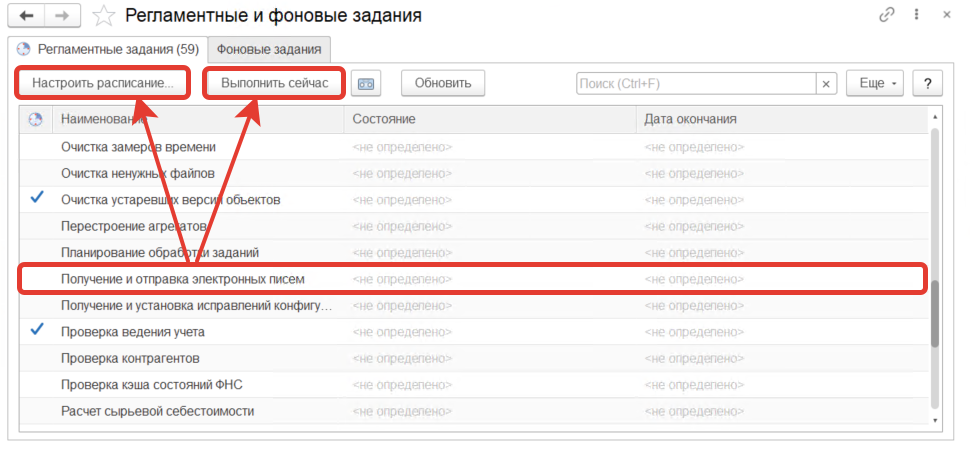This screenshot has width=970, height=450.
Task: Open help with the question mark button
Action: [928, 83]
